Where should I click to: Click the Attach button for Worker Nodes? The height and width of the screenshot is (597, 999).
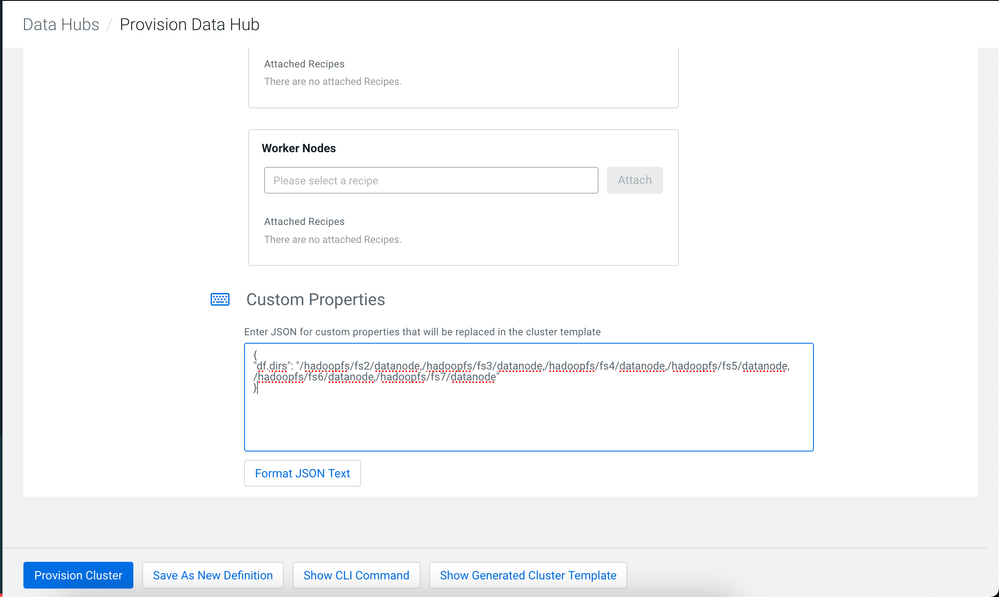coord(634,180)
